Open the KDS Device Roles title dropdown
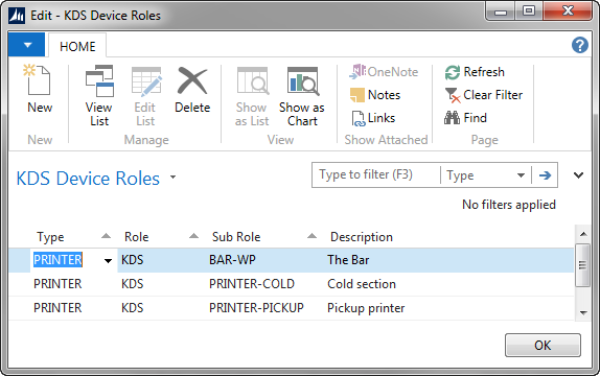The image size is (600, 376). [173, 177]
